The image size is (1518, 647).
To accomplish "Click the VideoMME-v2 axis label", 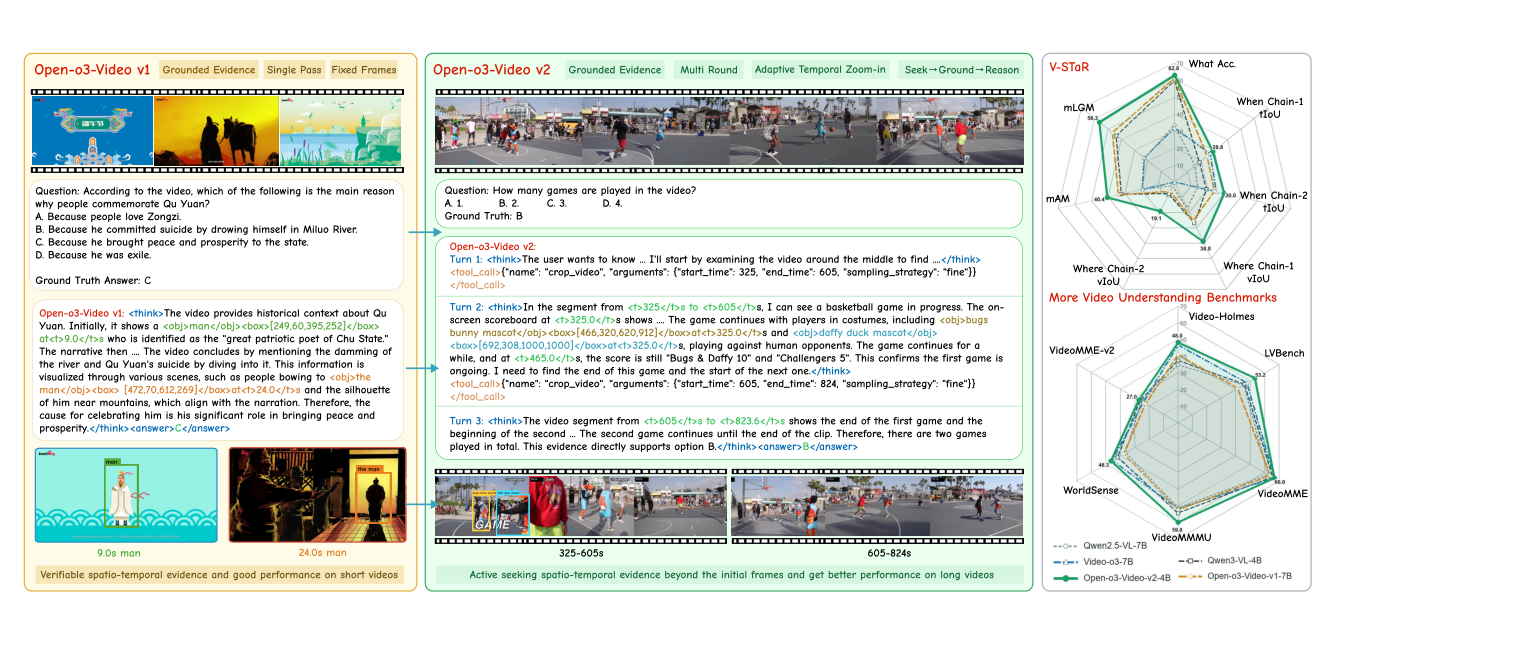I will (1082, 353).
